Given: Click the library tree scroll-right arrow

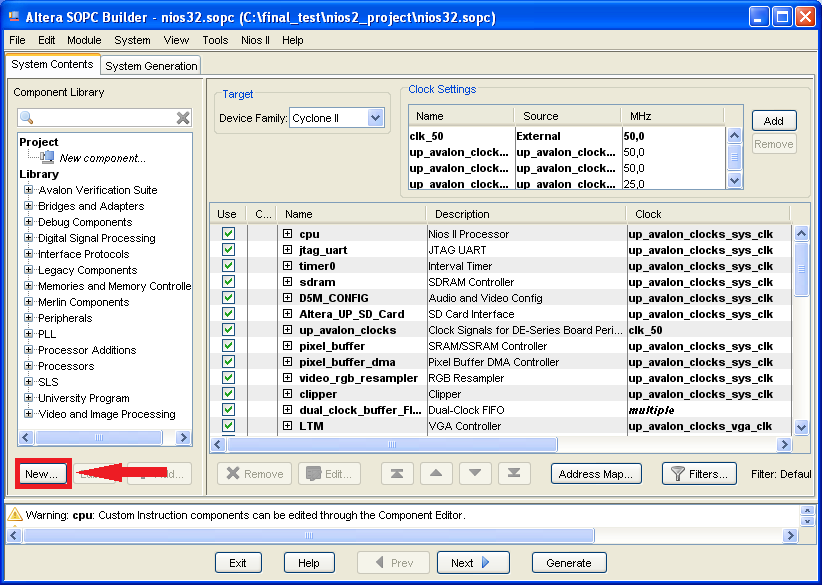Looking at the screenshot, I should pyautogui.click(x=182, y=437).
